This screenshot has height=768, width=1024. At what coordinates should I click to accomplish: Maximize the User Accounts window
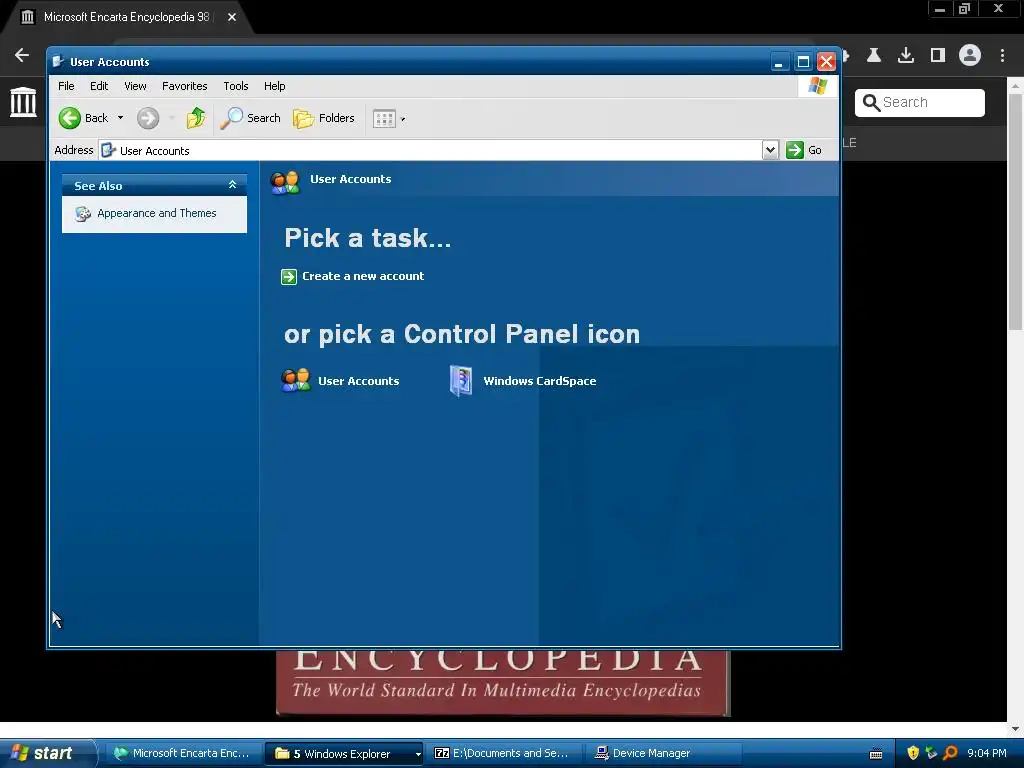[x=803, y=62]
